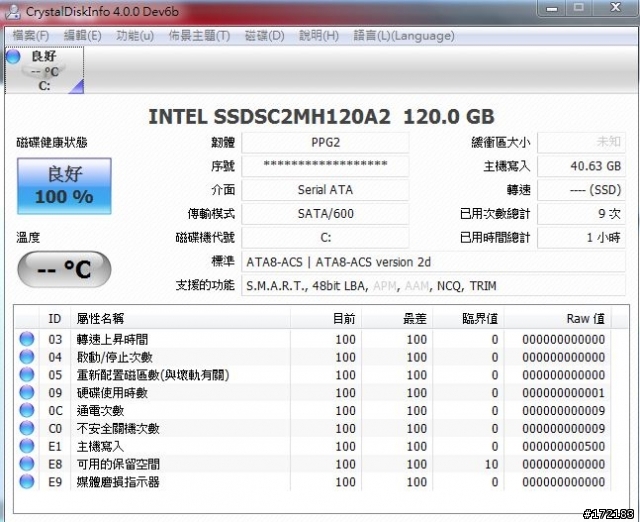Open the 功能(u) menu
This screenshot has height=522, width=640.
coord(135,36)
